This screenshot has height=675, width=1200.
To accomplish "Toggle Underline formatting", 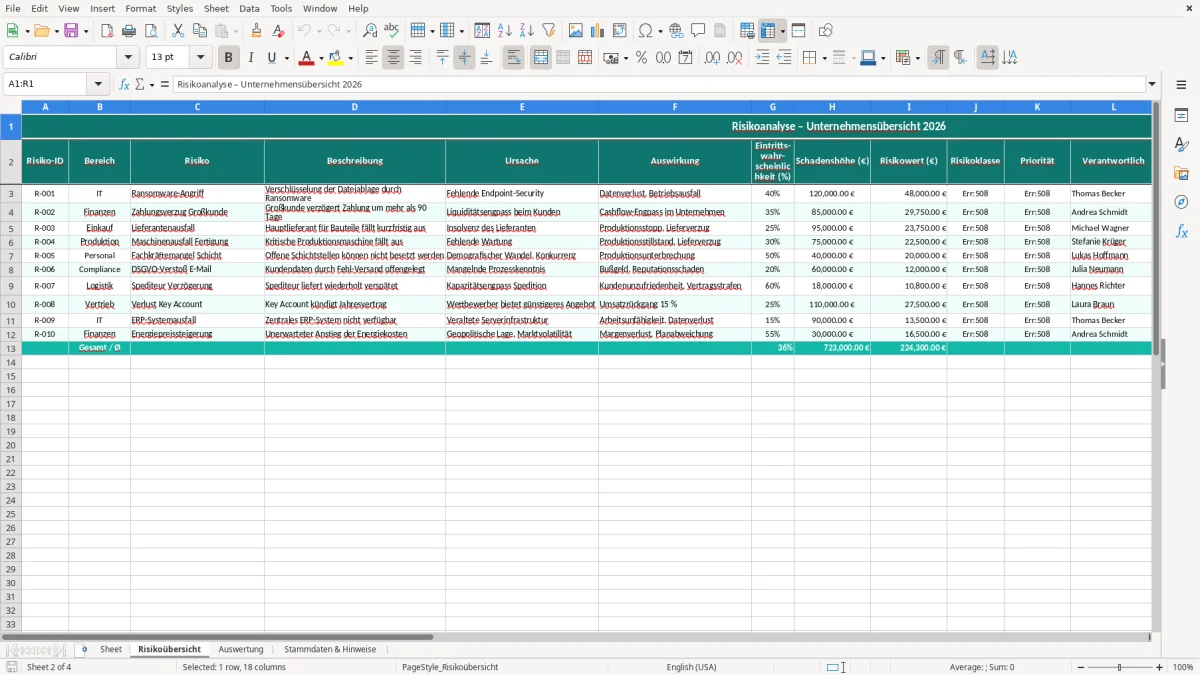I will tap(271, 58).
